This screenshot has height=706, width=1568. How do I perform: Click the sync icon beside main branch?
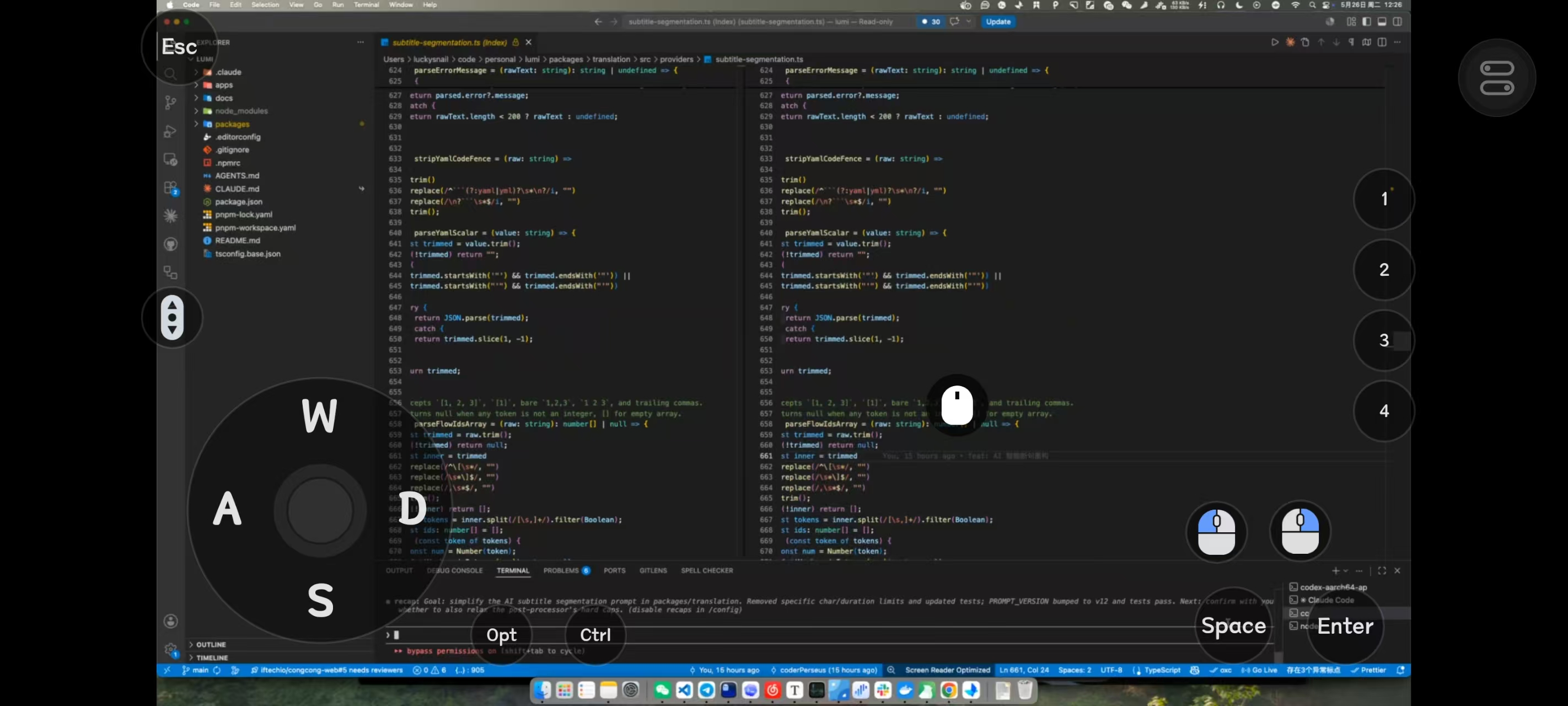pos(217,670)
